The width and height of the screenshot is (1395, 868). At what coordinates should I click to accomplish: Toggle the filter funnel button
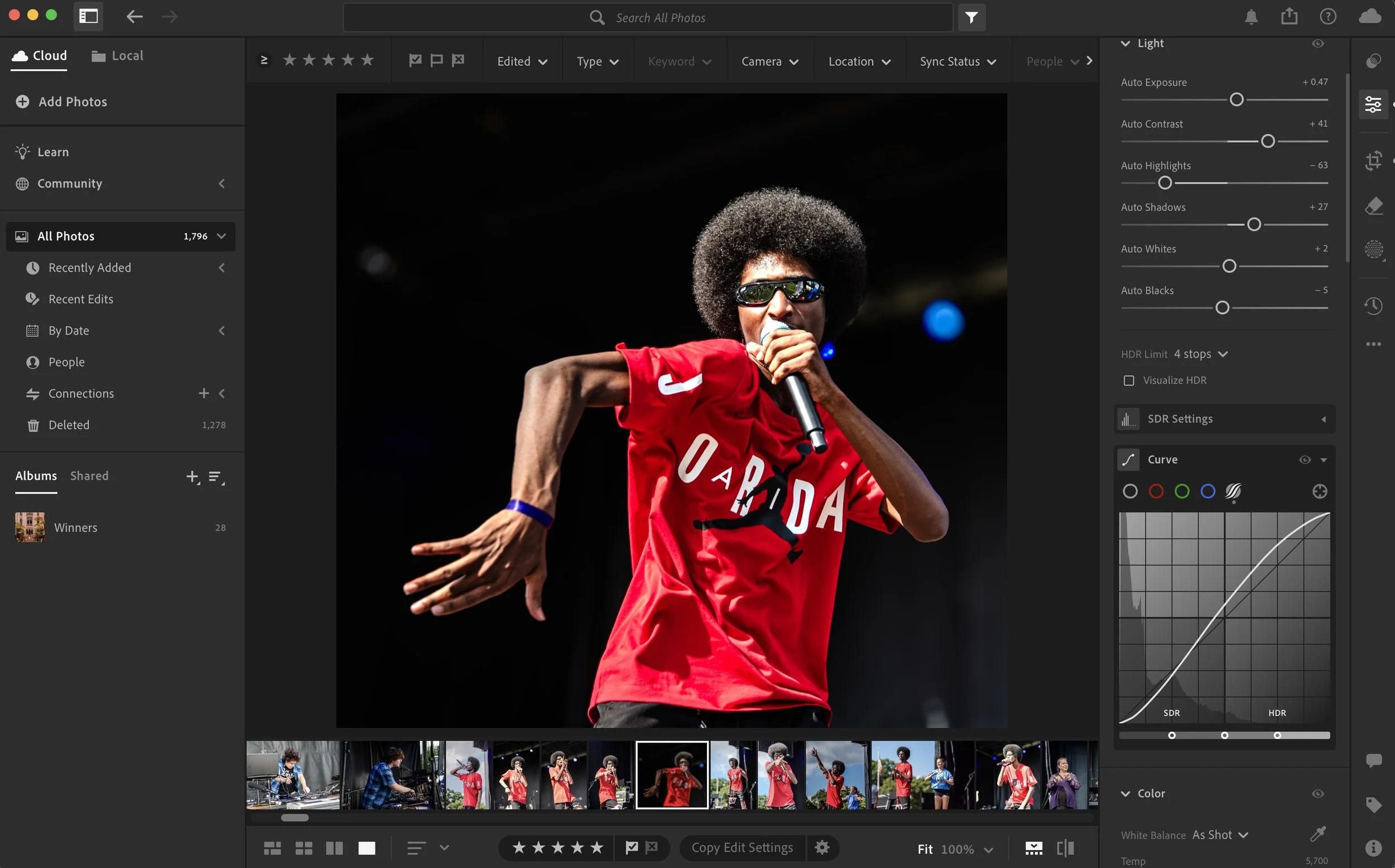(x=971, y=18)
